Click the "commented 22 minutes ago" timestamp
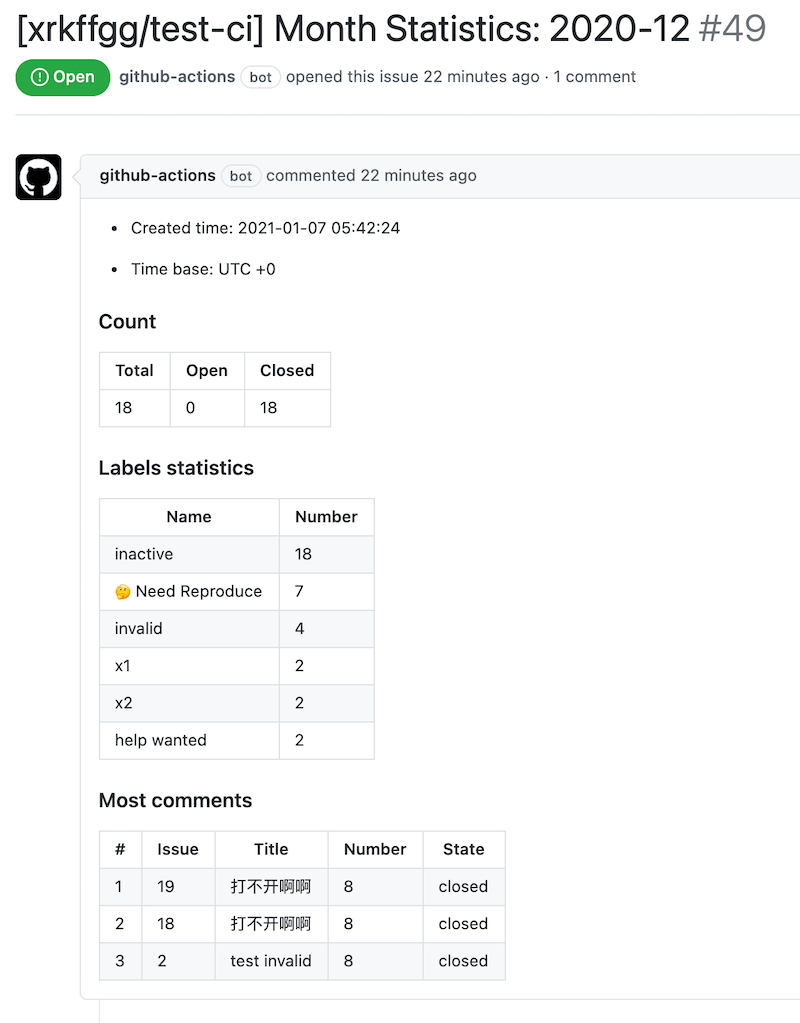Screen dimensions: 800x1023 click(x=371, y=176)
